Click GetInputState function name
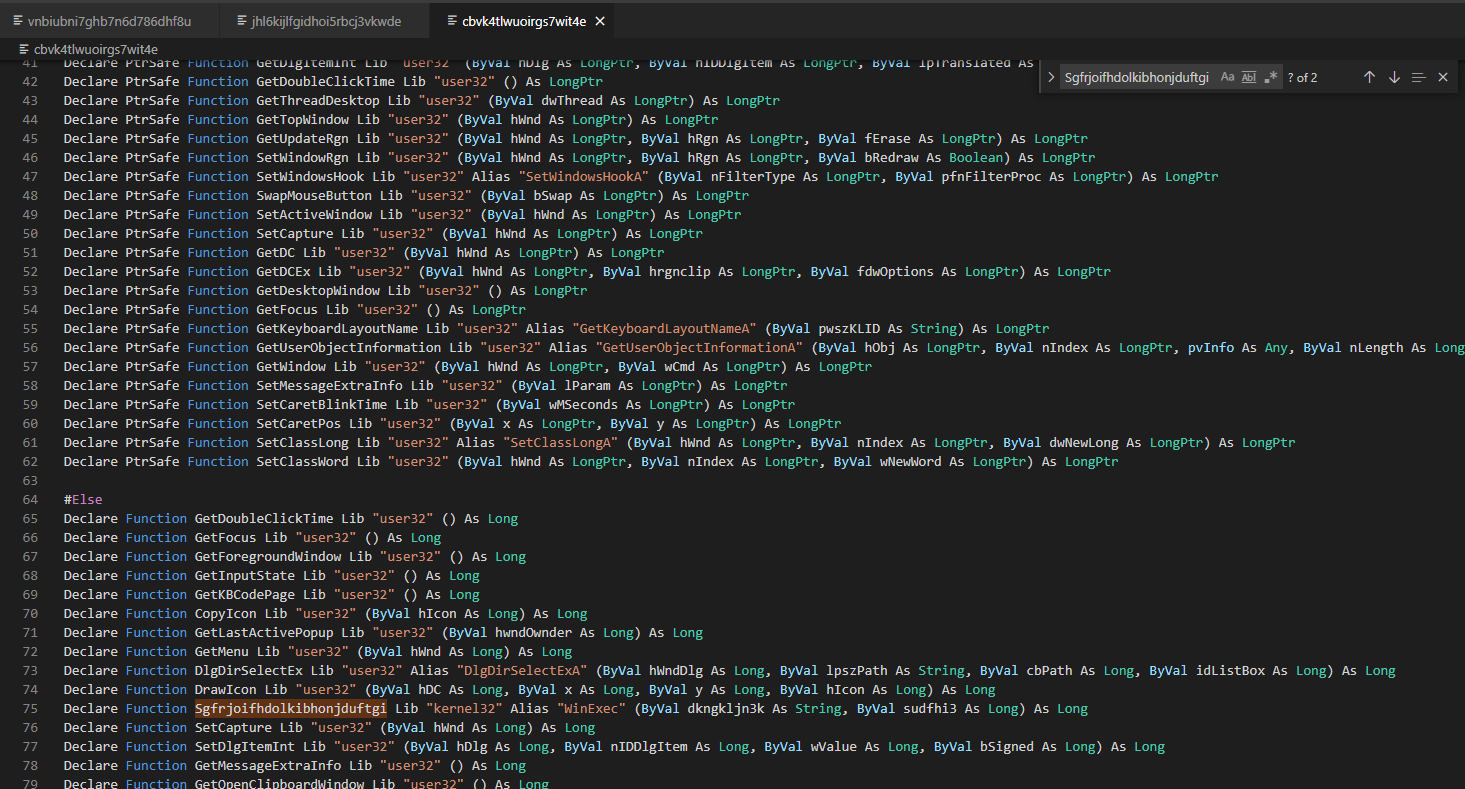The image size is (1465, 789). point(245,575)
